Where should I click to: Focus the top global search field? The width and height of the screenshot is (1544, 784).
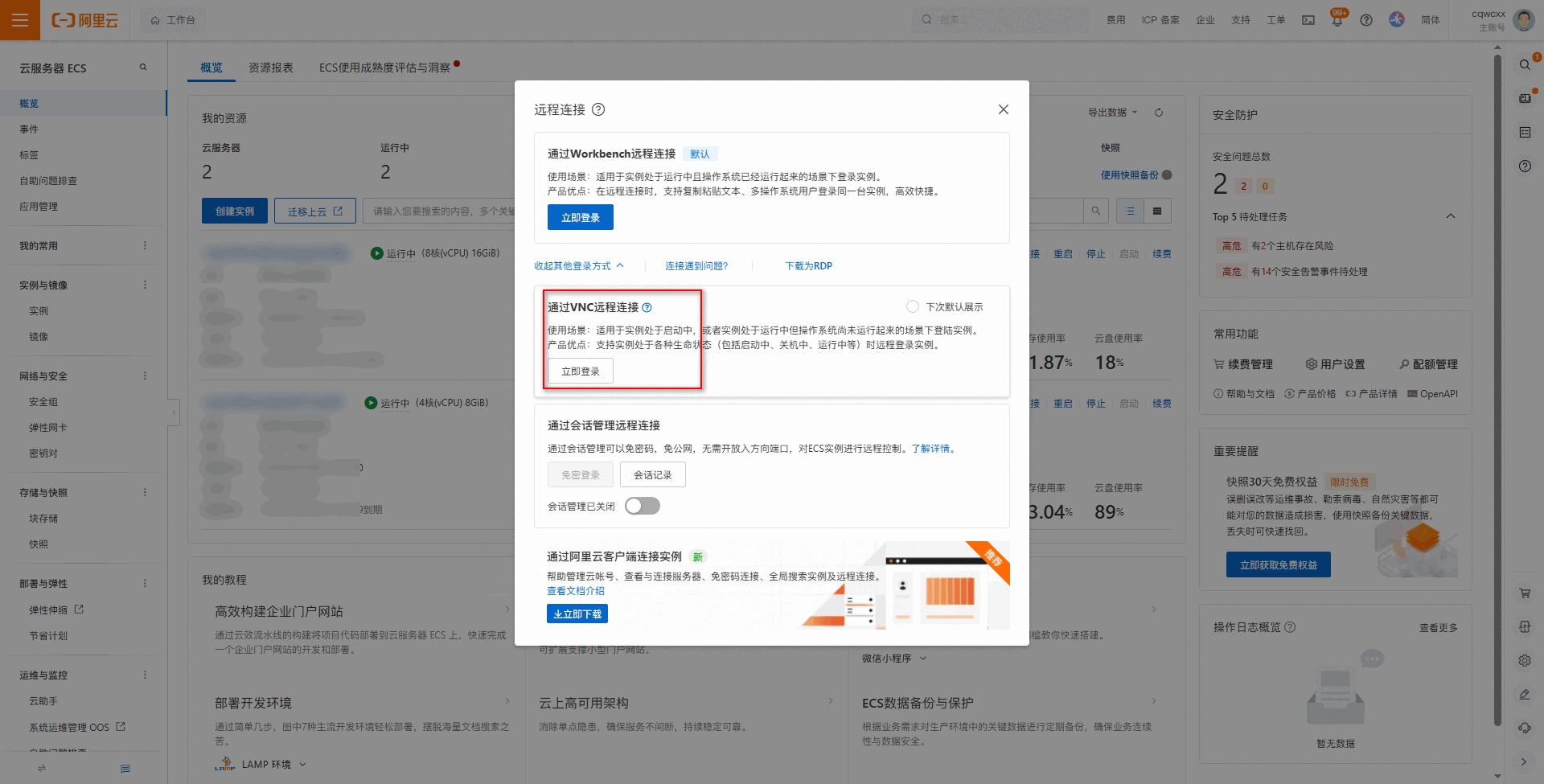[x=1000, y=20]
